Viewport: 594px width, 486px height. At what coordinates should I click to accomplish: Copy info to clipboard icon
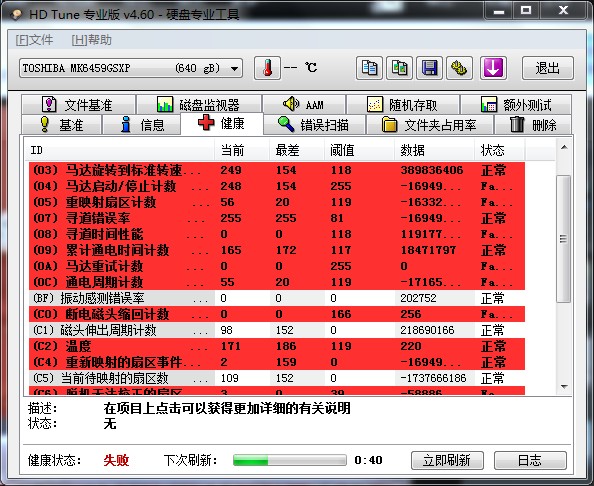[369, 68]
